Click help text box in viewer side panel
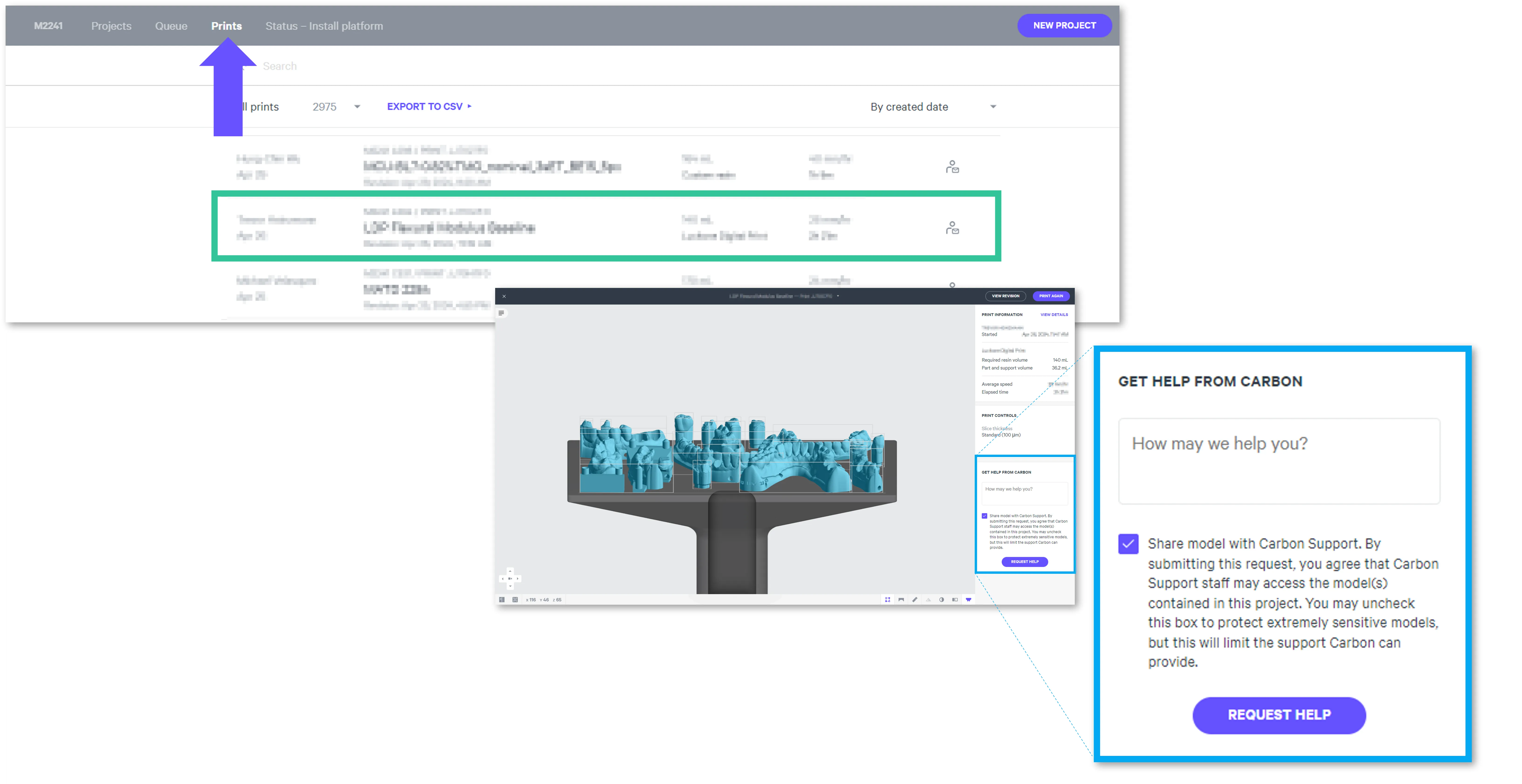Image resolution: width=1522 pixels, height=784 pixels. click(1025, 494)
